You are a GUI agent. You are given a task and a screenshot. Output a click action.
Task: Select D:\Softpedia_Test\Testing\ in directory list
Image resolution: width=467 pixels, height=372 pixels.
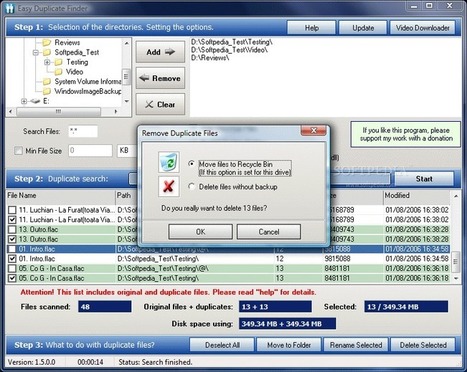(x=232, y=42)
